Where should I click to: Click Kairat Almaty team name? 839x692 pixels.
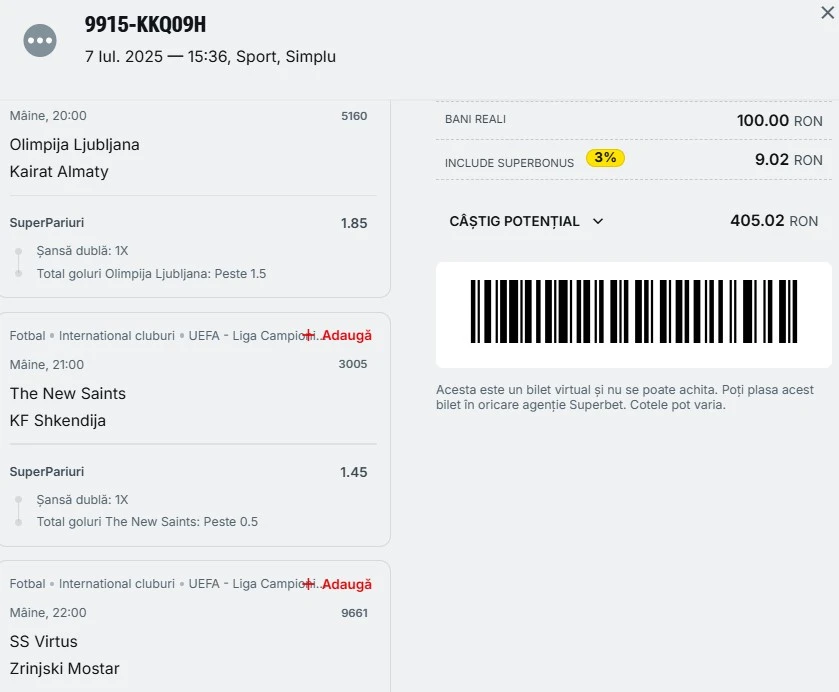(x=59, y=172)
